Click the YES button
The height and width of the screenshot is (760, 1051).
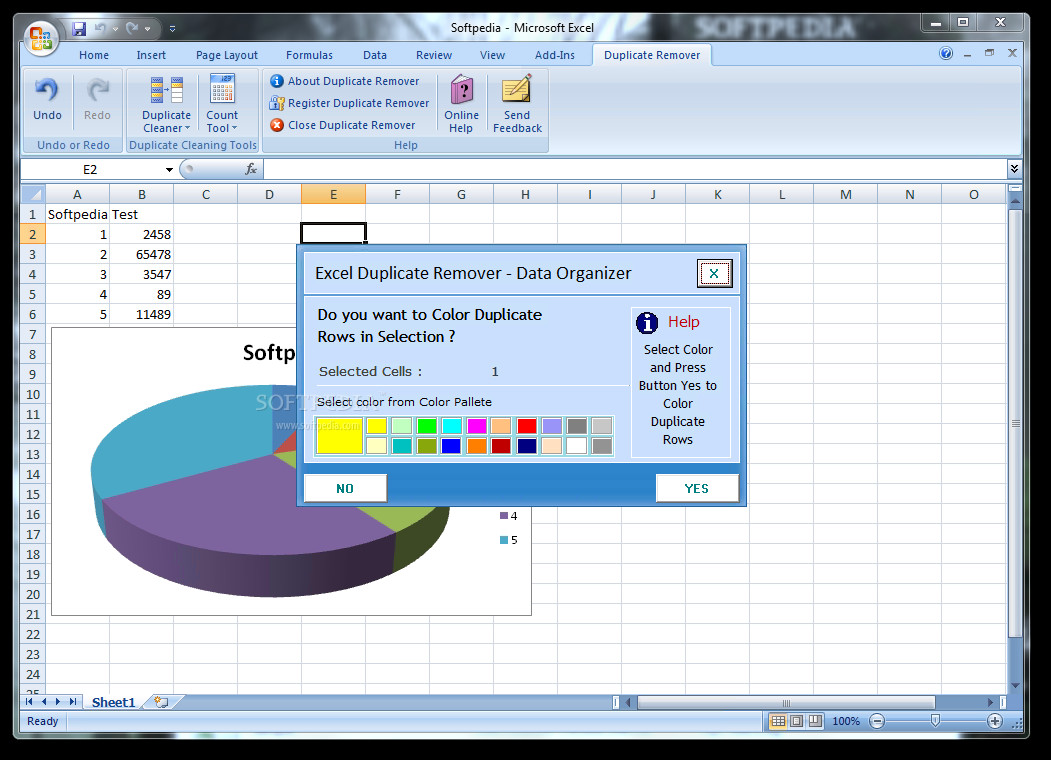(697, 489)
